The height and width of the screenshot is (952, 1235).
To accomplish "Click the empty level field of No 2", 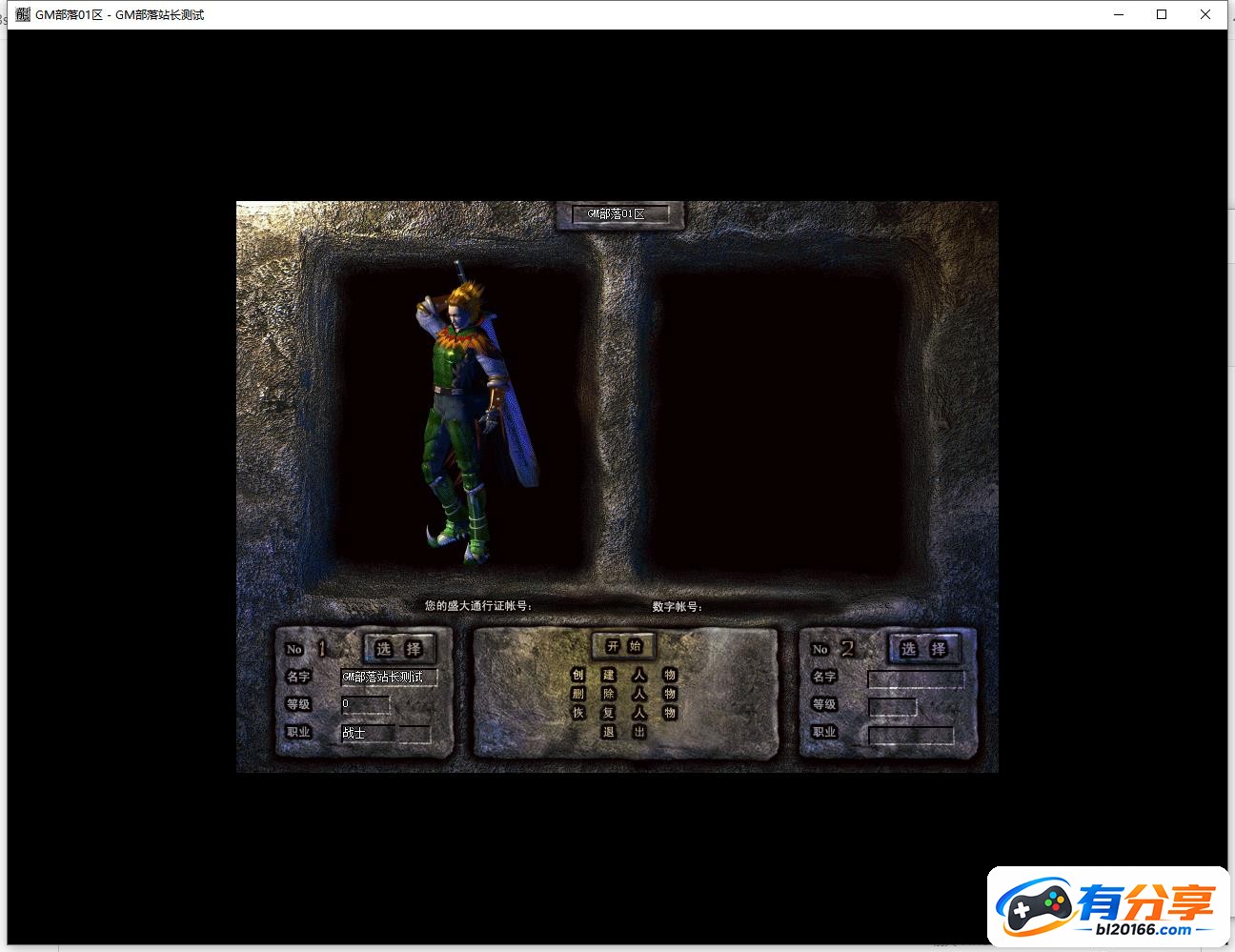I will [x=892, y=706].
